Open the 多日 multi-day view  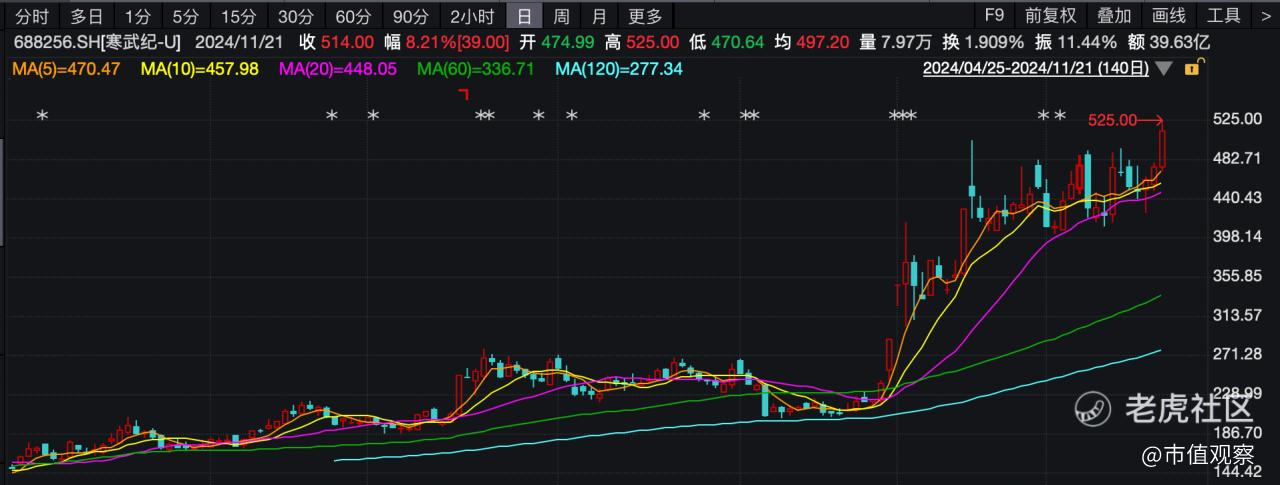(x=86, y=16)
